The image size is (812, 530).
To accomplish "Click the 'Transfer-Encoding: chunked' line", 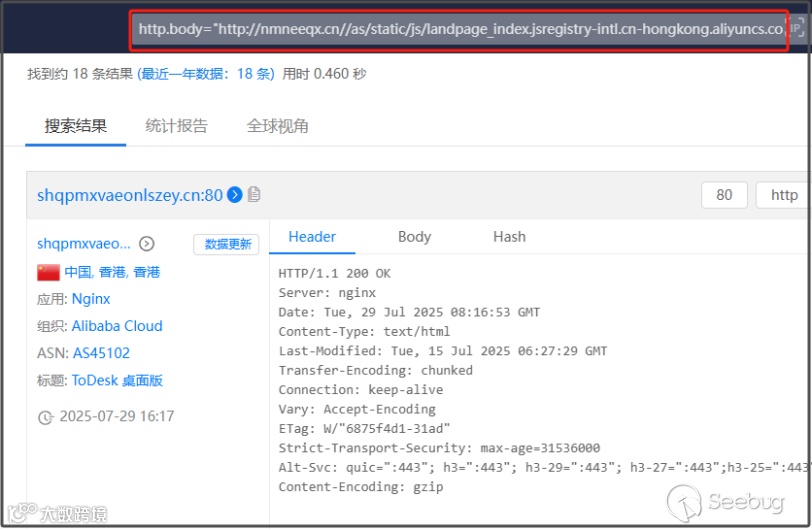I will click(375, 370).
